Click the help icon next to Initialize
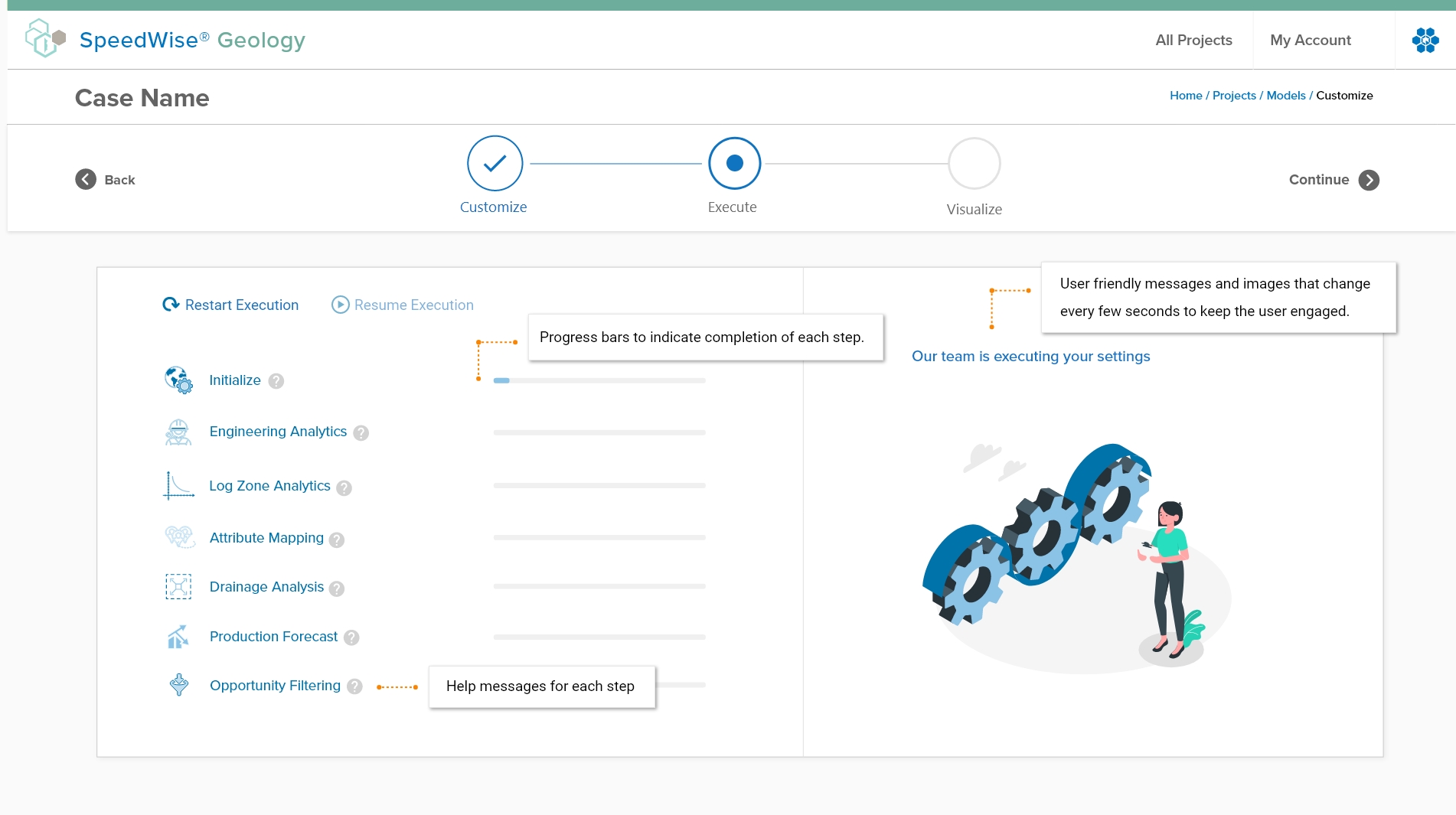The height and width of the screenshot is (815, 1456). (276, 381)
